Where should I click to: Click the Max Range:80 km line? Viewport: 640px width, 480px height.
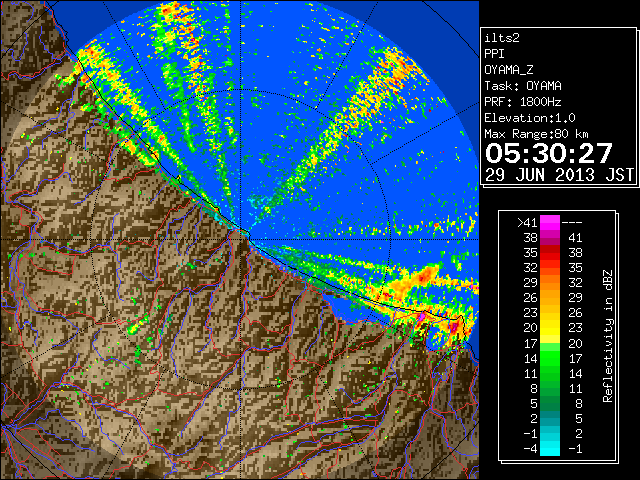(x=536, y=134)
